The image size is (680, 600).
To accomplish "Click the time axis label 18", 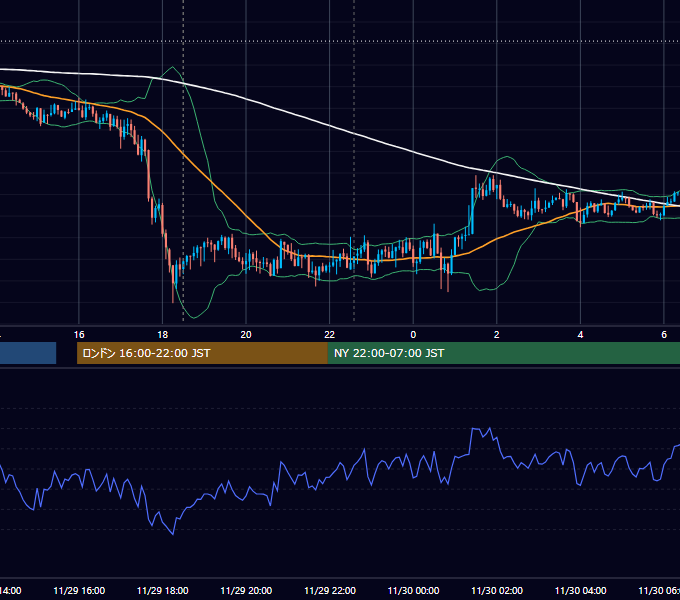I will (x=162, y=335).
